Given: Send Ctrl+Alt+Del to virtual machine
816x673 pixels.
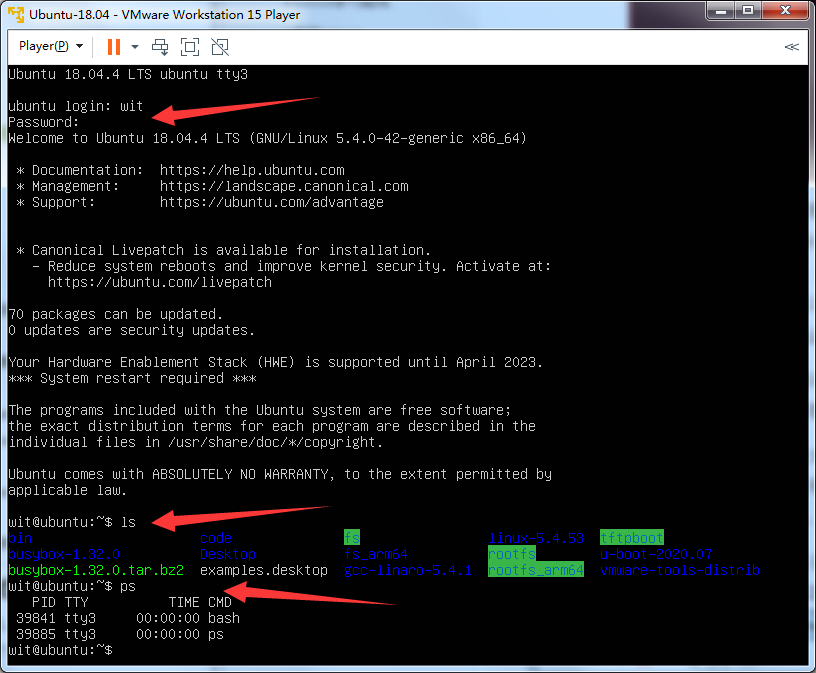Looking at the screenshot, I should click(x=160, y=47).
